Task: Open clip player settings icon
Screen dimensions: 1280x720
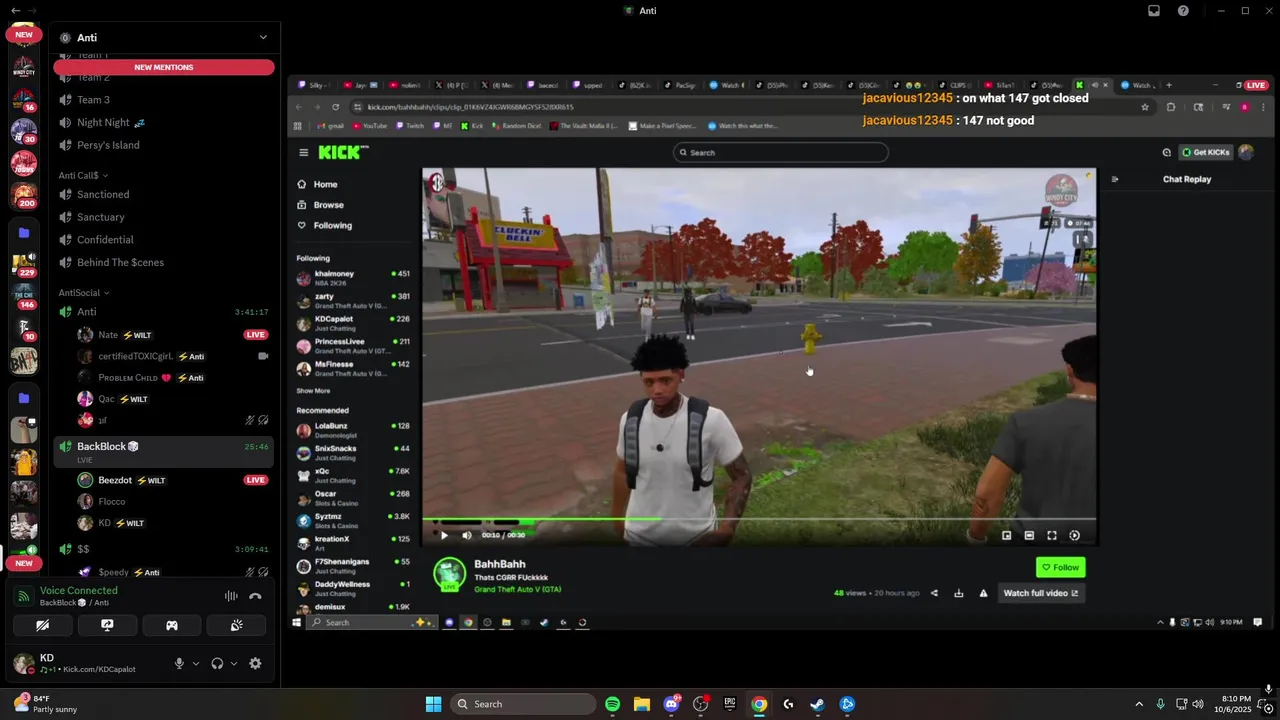Action: click(x=1075, y=535)
